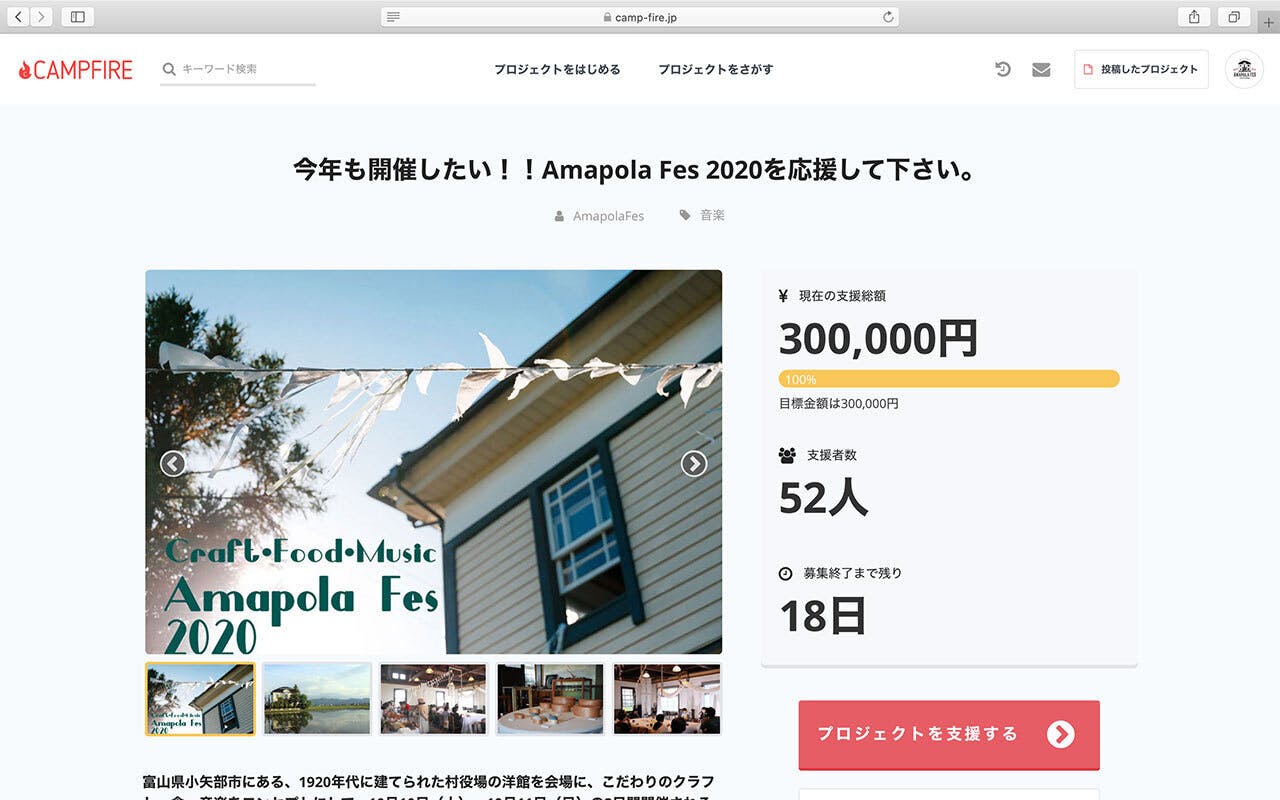This screenshot has width=1280, height=800.
Task: Open AmapolaFes owner link
Action: [x=608, y=216]
